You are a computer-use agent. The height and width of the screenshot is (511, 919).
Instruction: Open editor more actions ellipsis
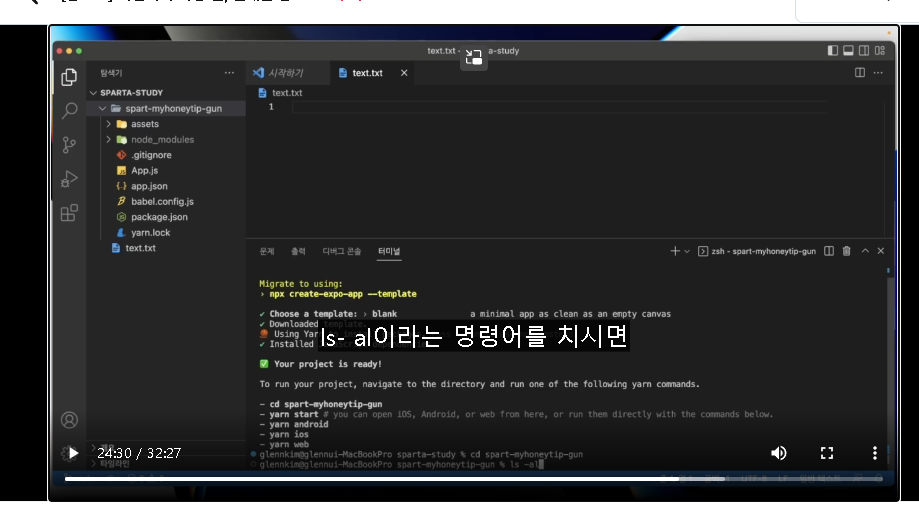(878, 73)
